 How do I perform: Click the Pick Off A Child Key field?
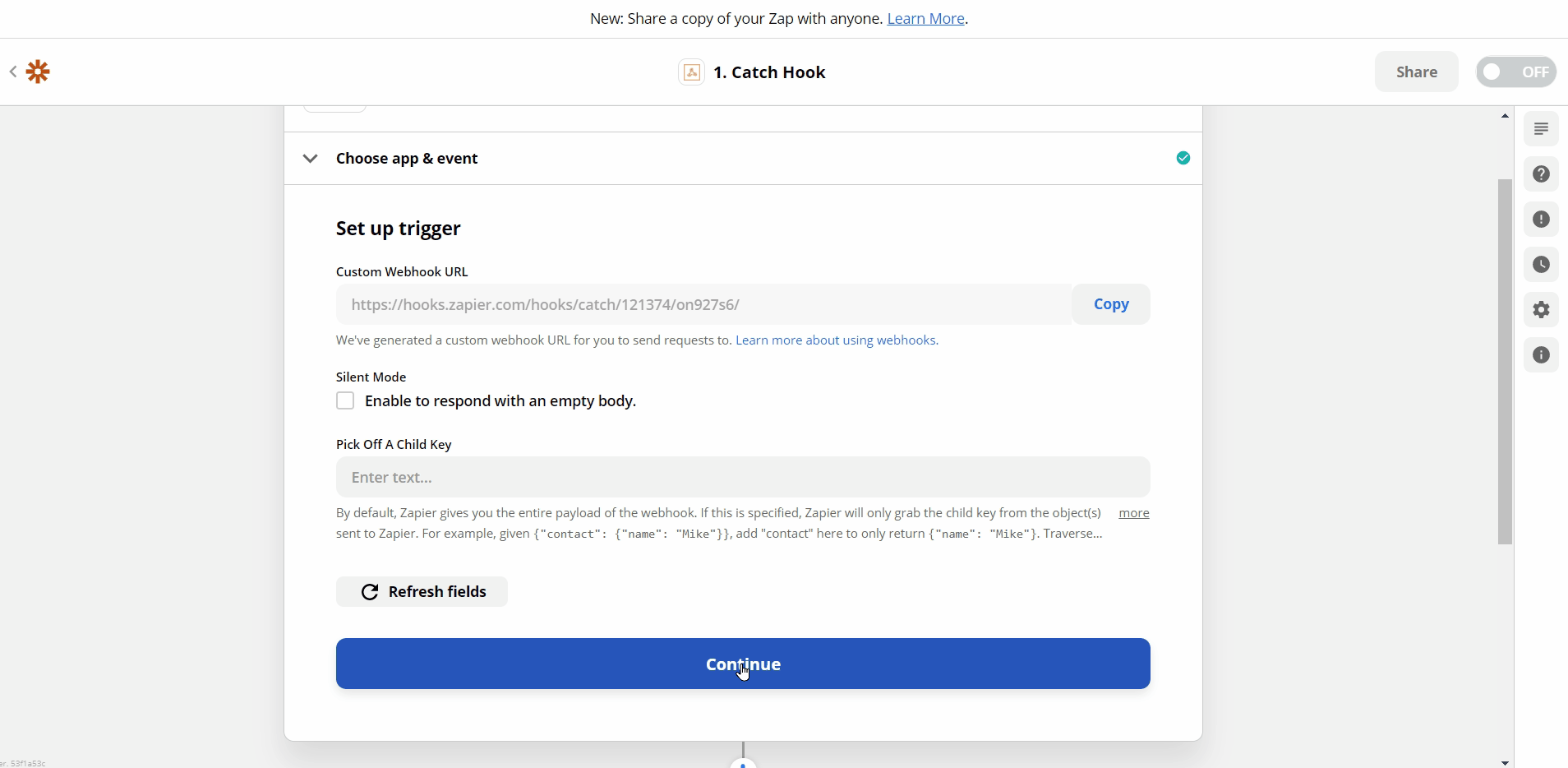[742, 478]
